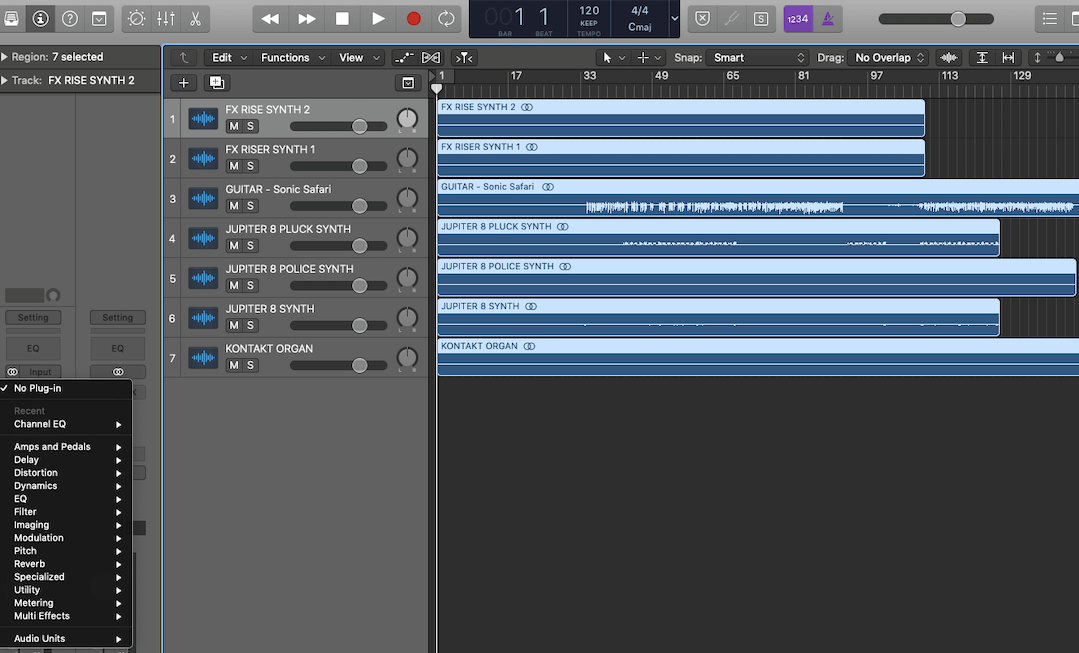
Task: Click the channel strip Input button
Action: [40, 372]
